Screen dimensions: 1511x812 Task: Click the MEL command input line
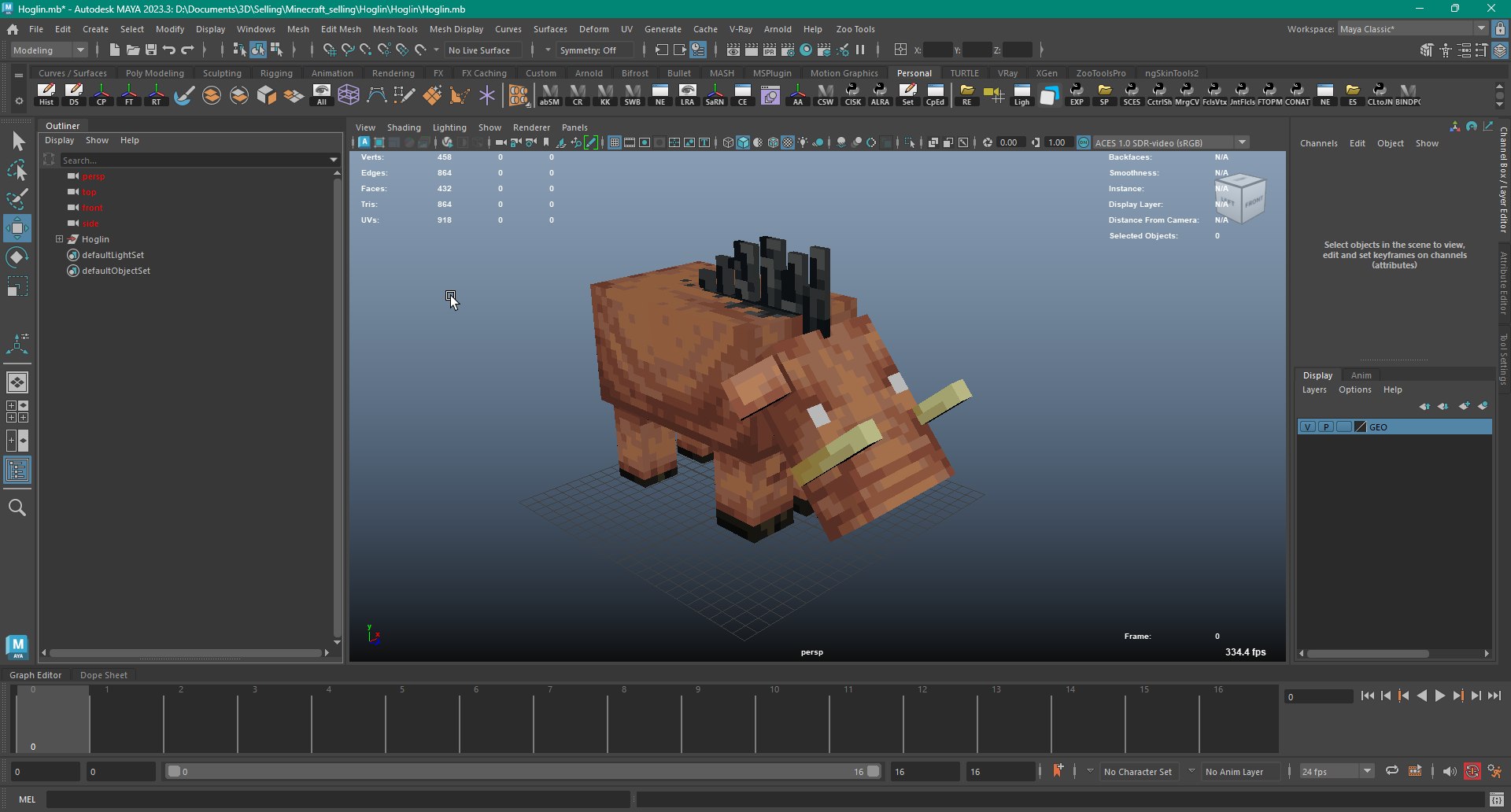tap(338, 799)
